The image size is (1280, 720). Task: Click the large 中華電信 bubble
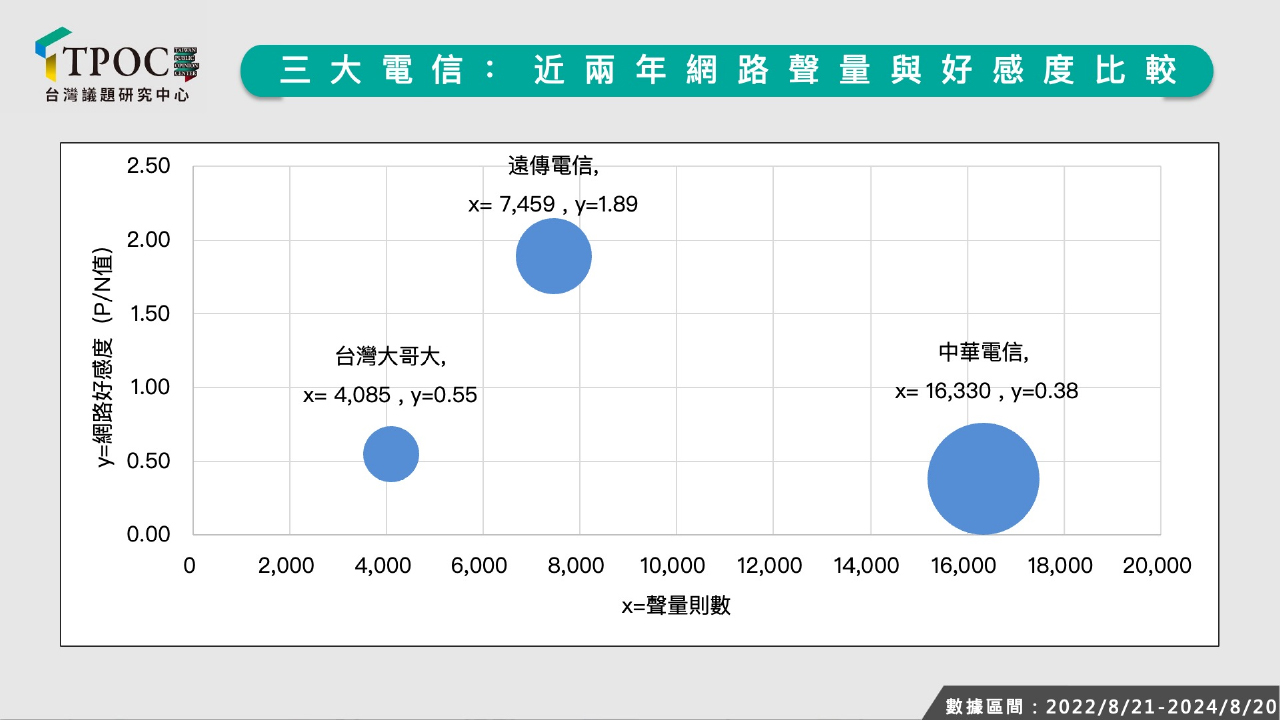tap(983, 479)
